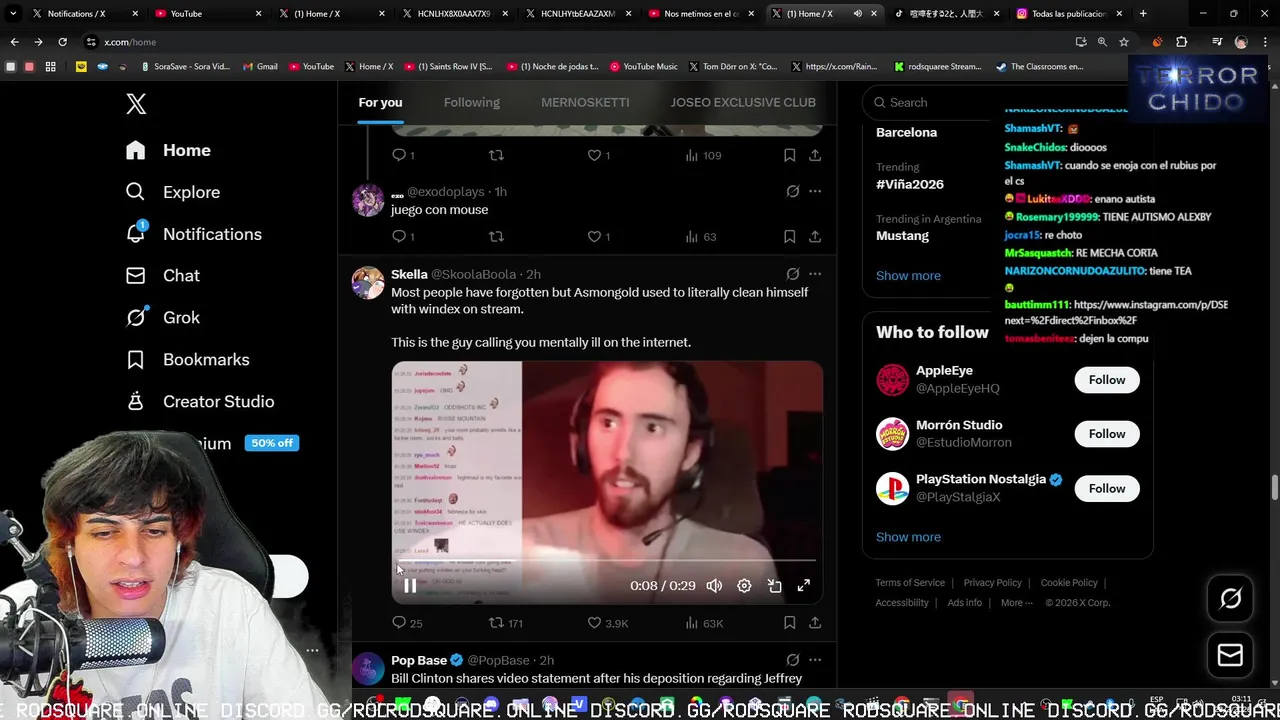Pause the Asmongold video
The image size is (1280, 720).
[x=410, y=586]
